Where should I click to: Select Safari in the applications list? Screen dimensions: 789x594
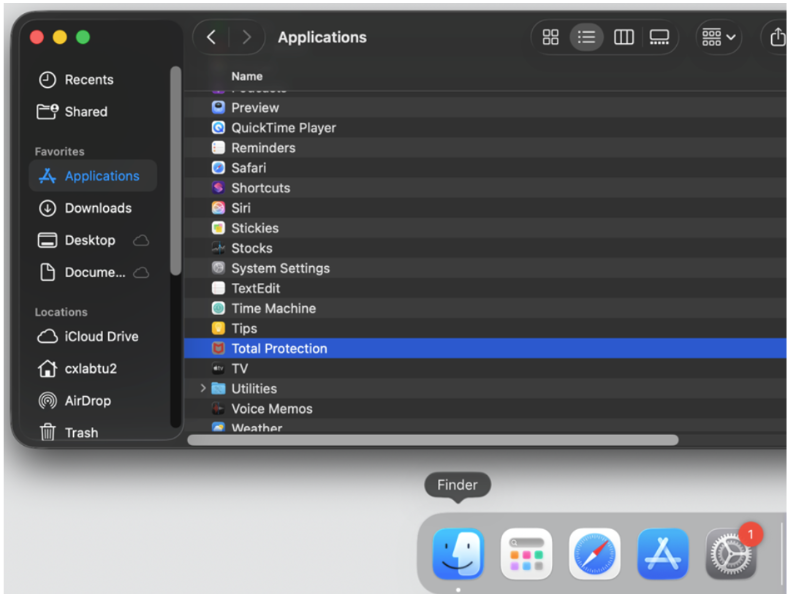[248, 168]
